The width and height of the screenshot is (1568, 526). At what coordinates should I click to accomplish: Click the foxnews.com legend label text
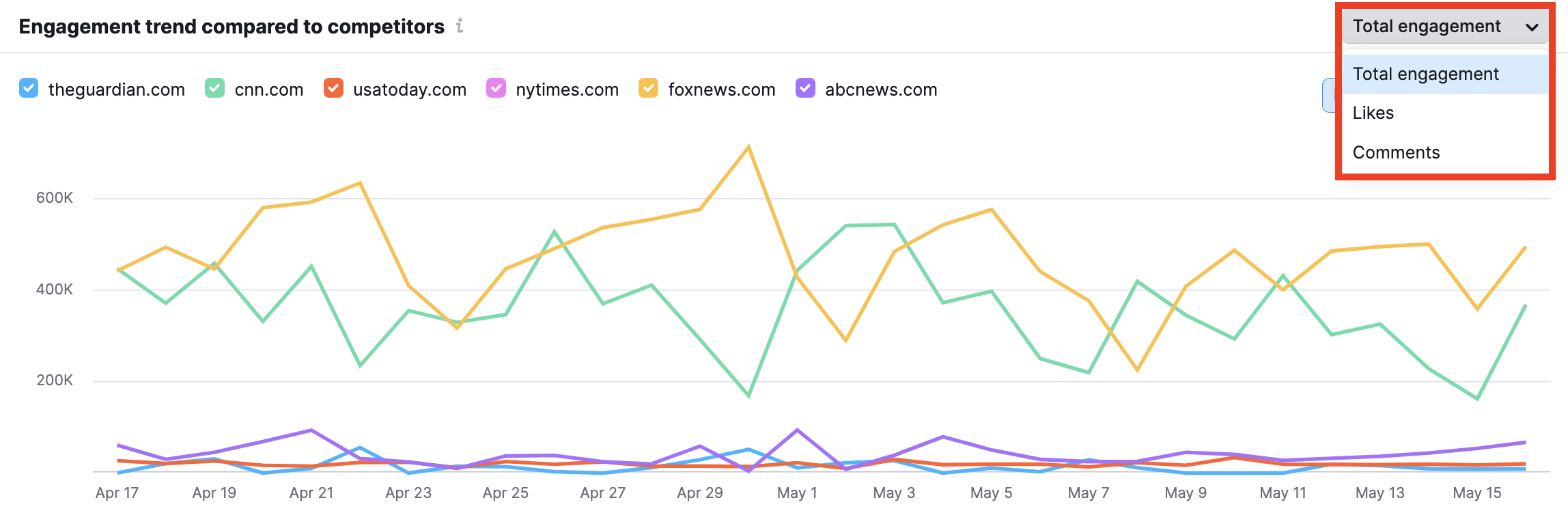pyautogui.click(x=721, y=89)
